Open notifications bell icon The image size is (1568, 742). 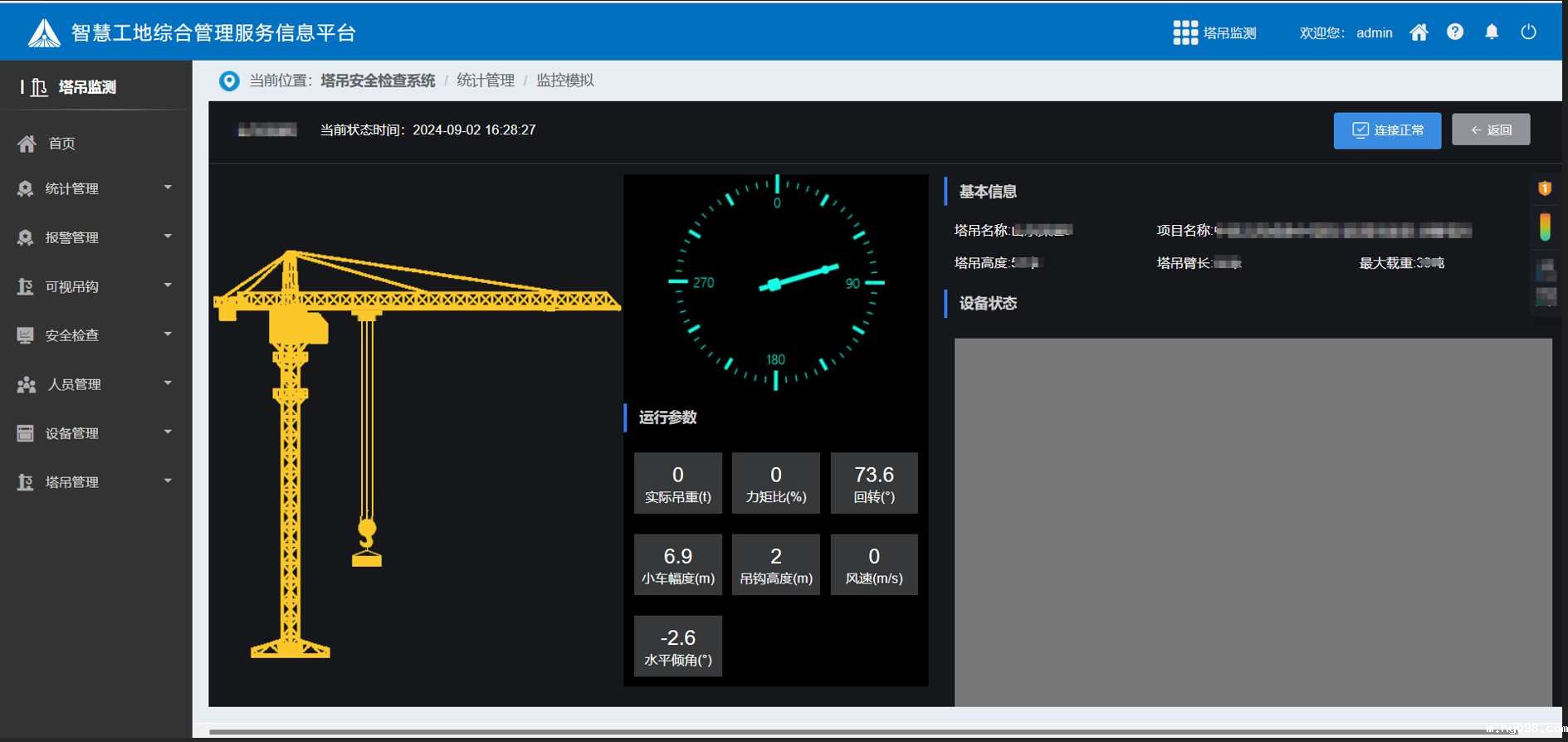pyautogui.click(x=1492, y=32)
